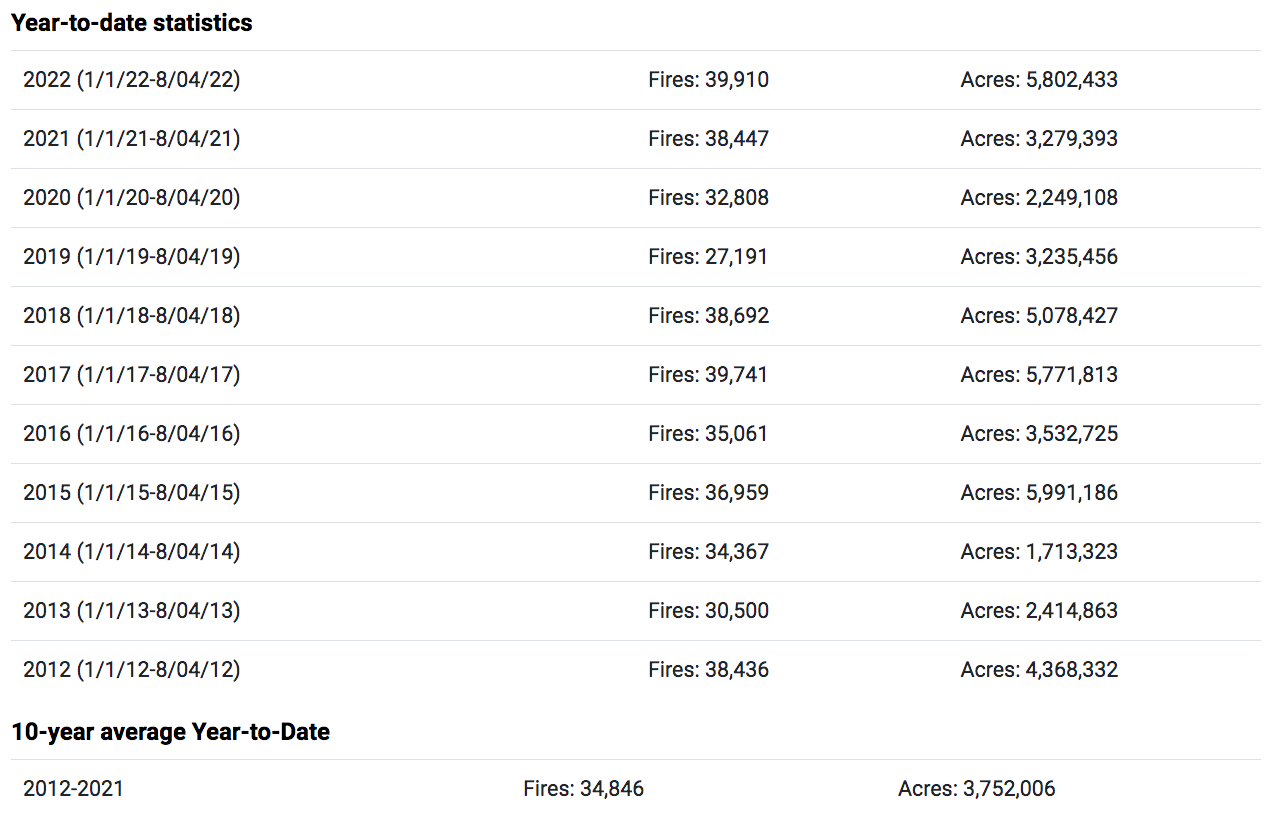Click the 2017 (1/1/17-8/04/17) row label
Viewport: 1274px width, 822px height.
point(132,375)
